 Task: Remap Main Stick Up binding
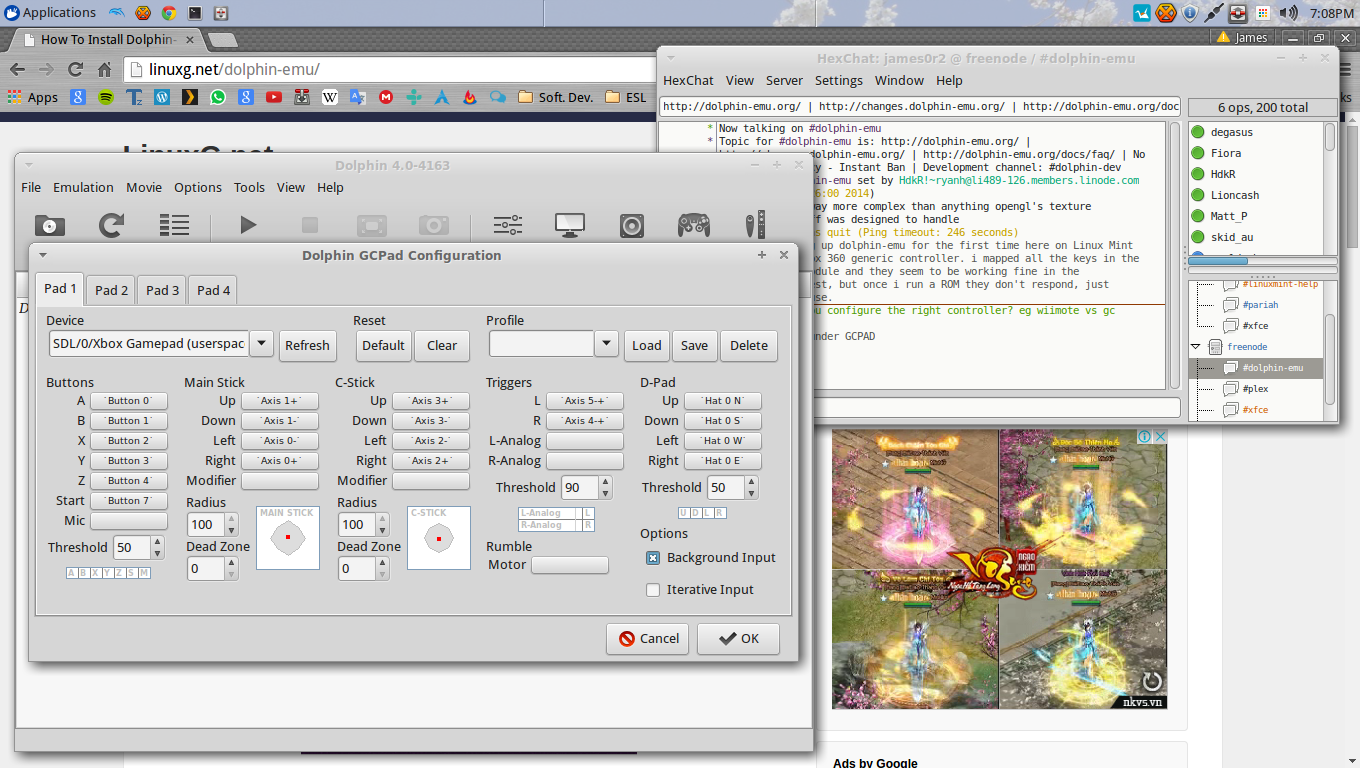[279, 400]
